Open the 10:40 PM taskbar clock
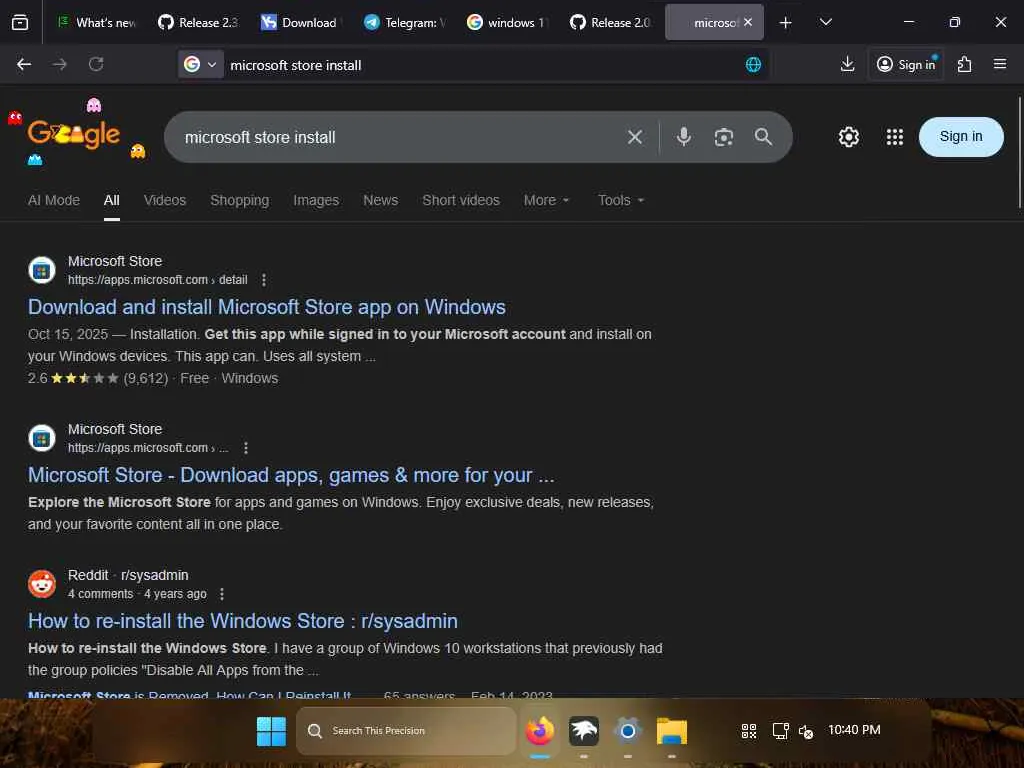This screenshot has width=1024, height=768. click(x=854, y=730)
